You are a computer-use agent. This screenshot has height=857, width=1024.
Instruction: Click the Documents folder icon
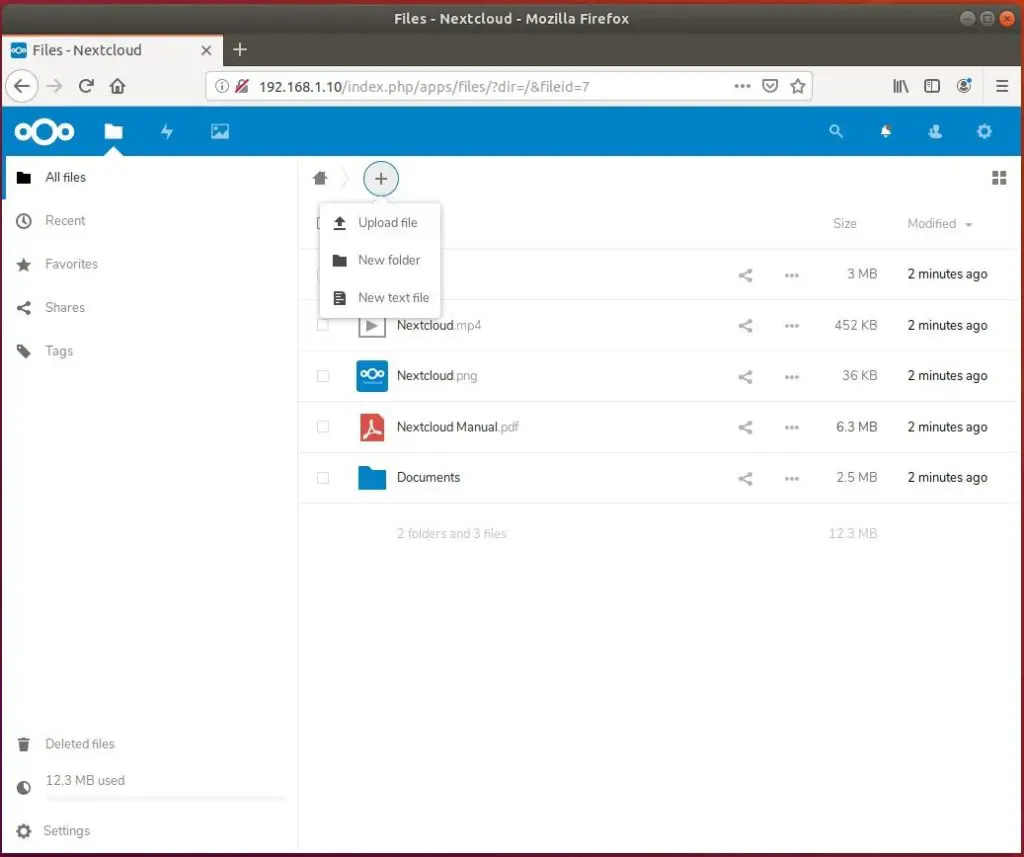(372, 477)
